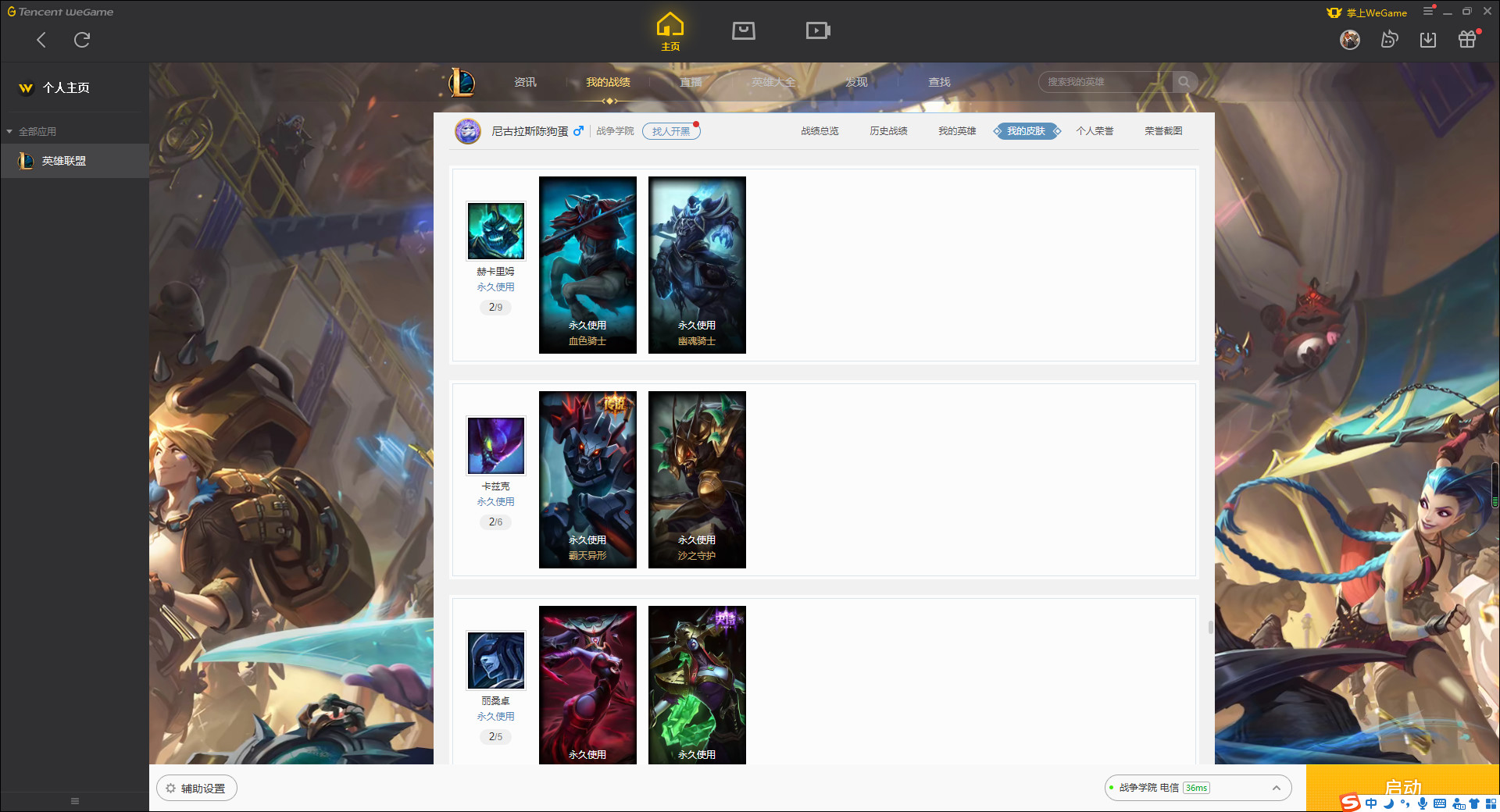
Task: Click the 卡兹克 champion portrait
Action: 495,446
